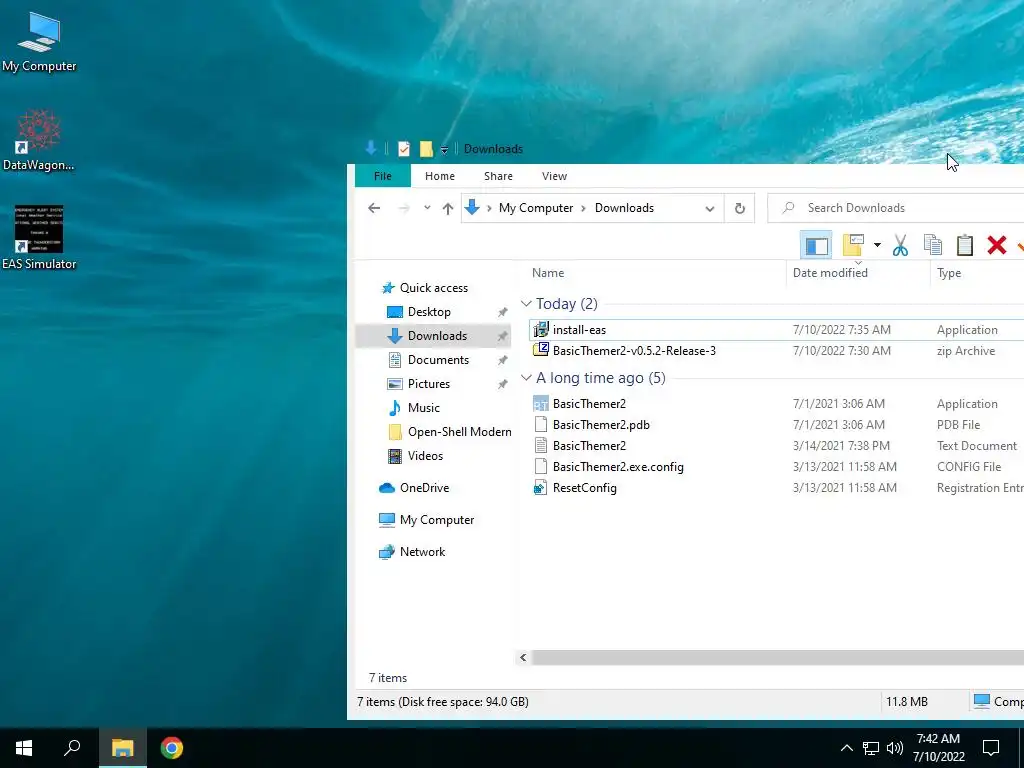
Task: Launch Google Chrome from taskbar
Action: 172,748
